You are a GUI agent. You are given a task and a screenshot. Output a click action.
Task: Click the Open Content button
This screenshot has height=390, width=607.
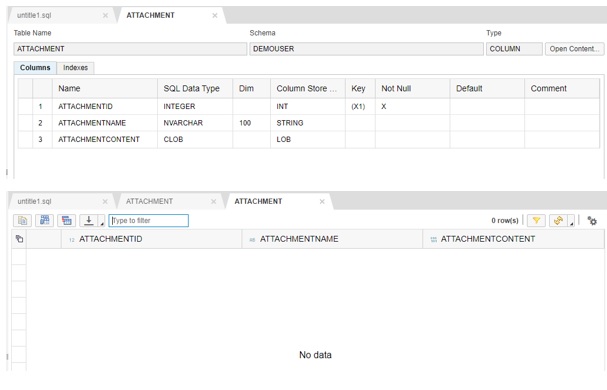(574, 49)
